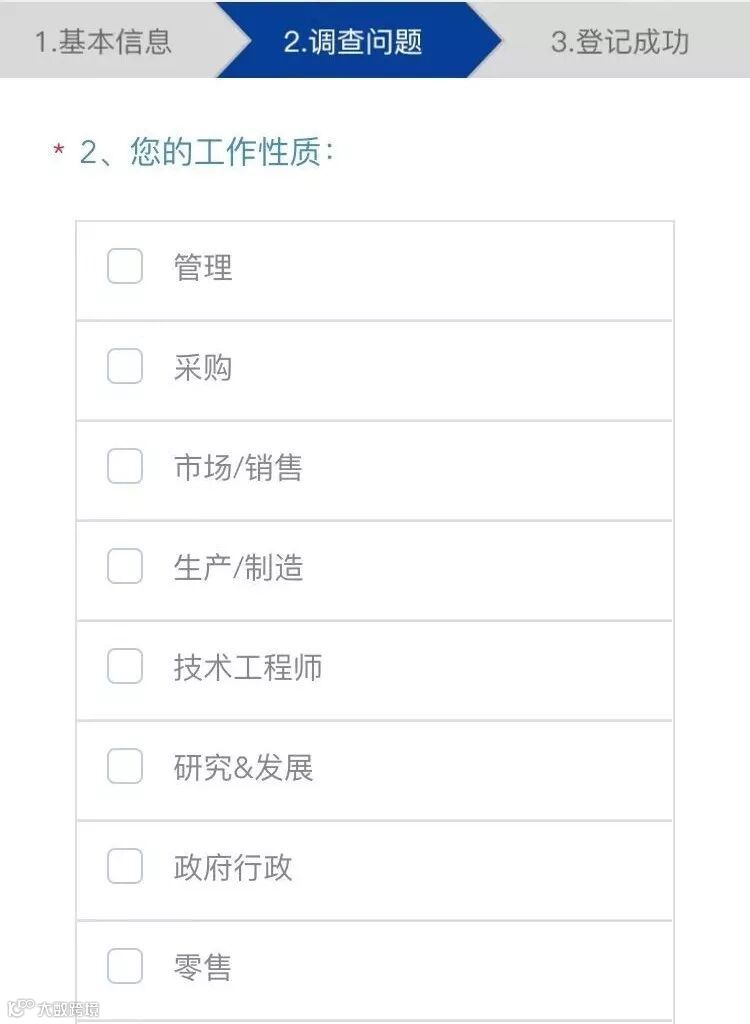This screenshot has width=750, height=1024.
Task: Click the watermark logo in bottom corner
Action: (x=53, y=1008)
